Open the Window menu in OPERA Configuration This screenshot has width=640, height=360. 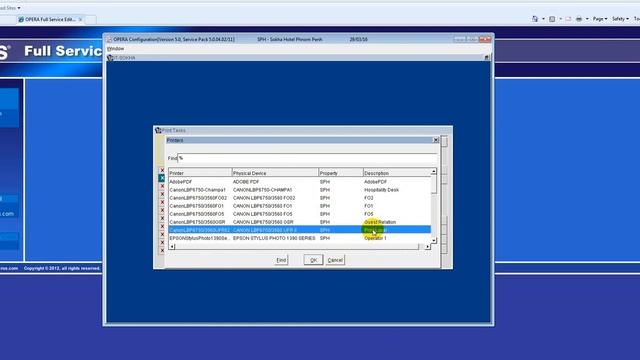coord(116,49)
